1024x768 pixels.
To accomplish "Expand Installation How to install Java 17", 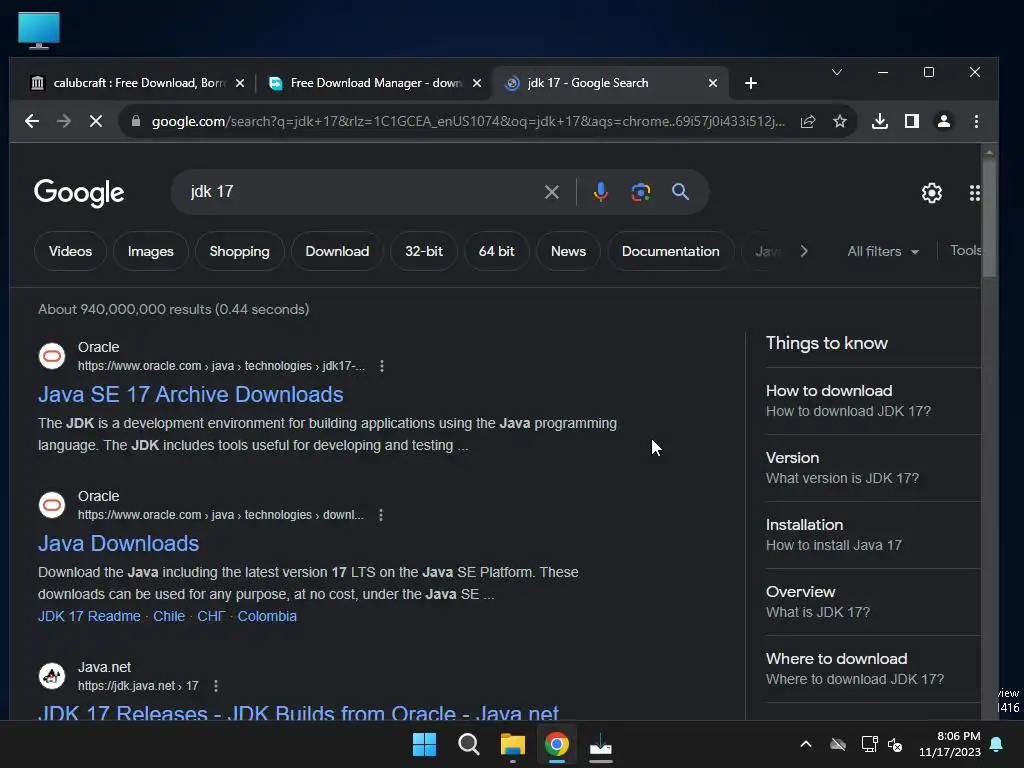I will 872,535.
